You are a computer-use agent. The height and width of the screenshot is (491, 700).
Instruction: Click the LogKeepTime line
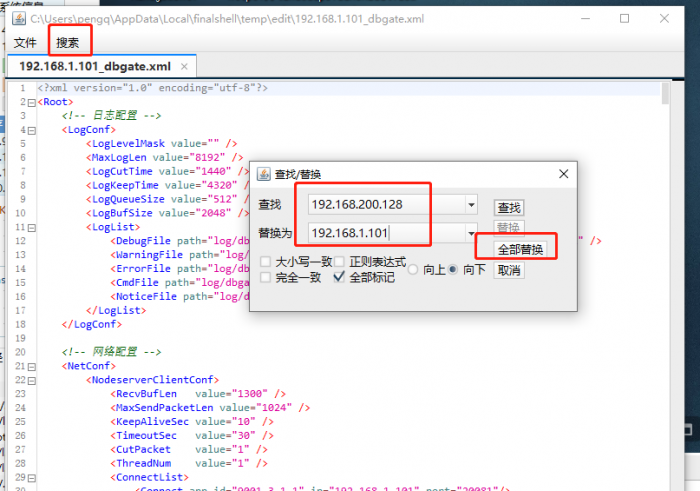(167, 185)
